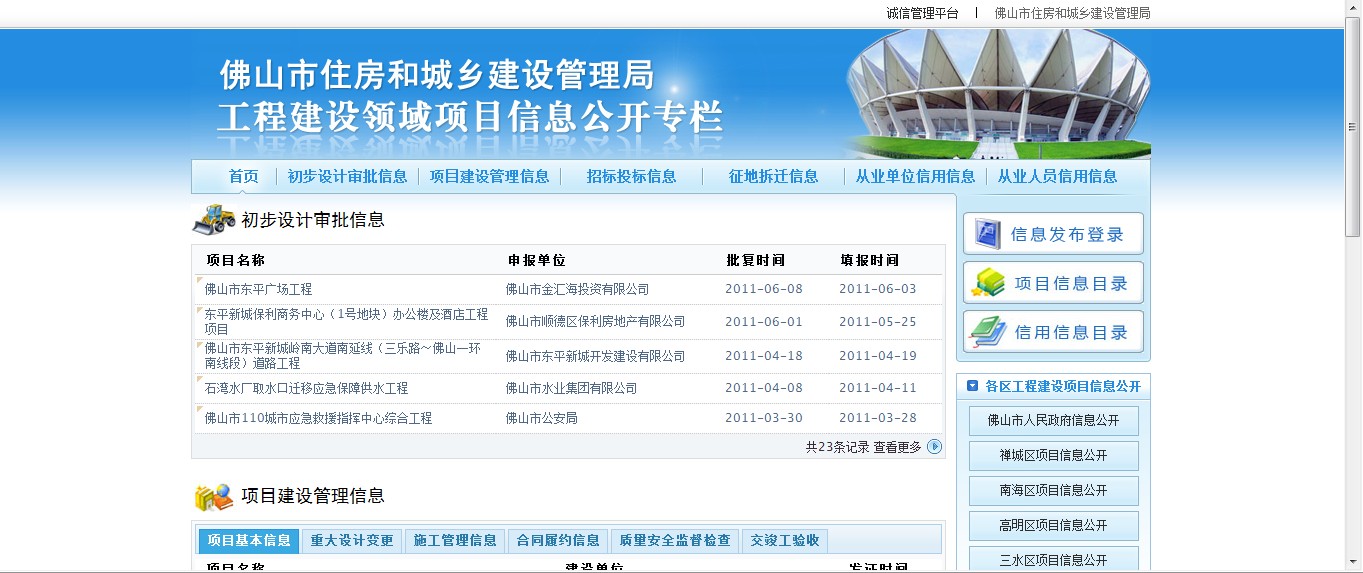Viewport: 1363px width, 573px height.
Task: Click the 禅城区项目信息公开 button
Action: (x=1053, y=456)
